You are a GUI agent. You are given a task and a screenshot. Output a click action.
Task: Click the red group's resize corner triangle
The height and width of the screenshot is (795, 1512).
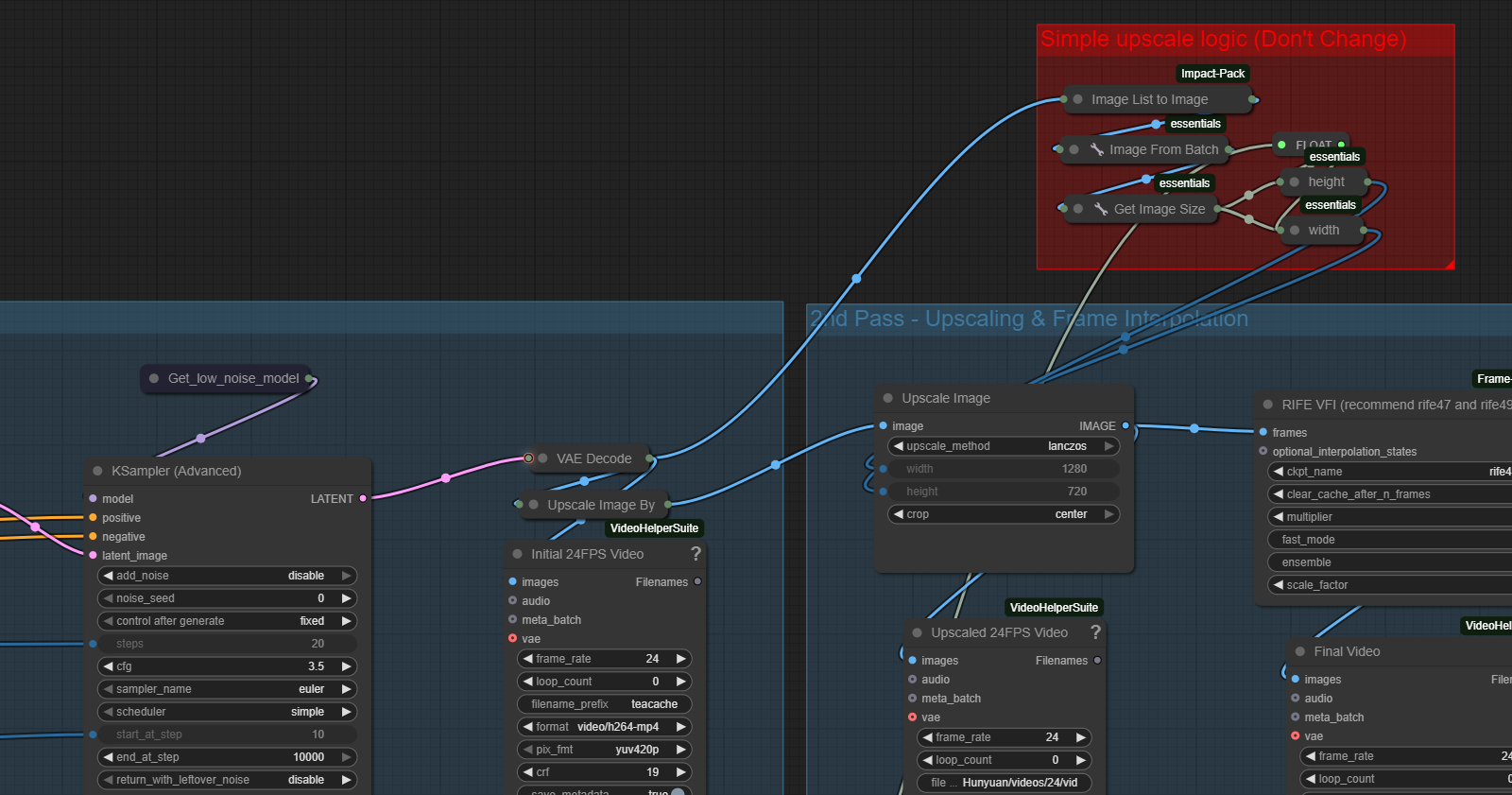click(1449, 264)
